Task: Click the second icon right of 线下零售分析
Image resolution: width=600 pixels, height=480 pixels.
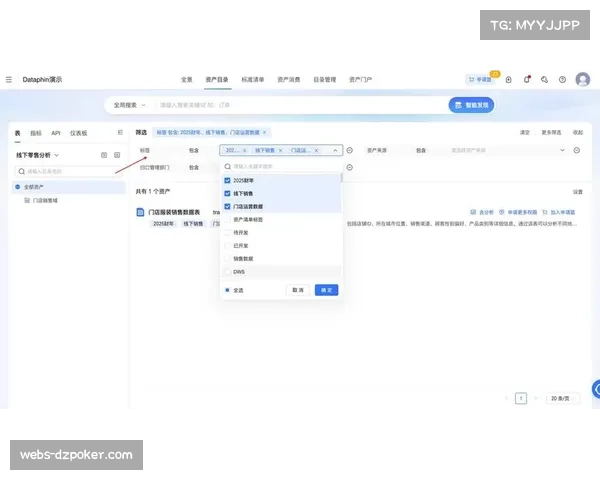Action: pos(117,155)
